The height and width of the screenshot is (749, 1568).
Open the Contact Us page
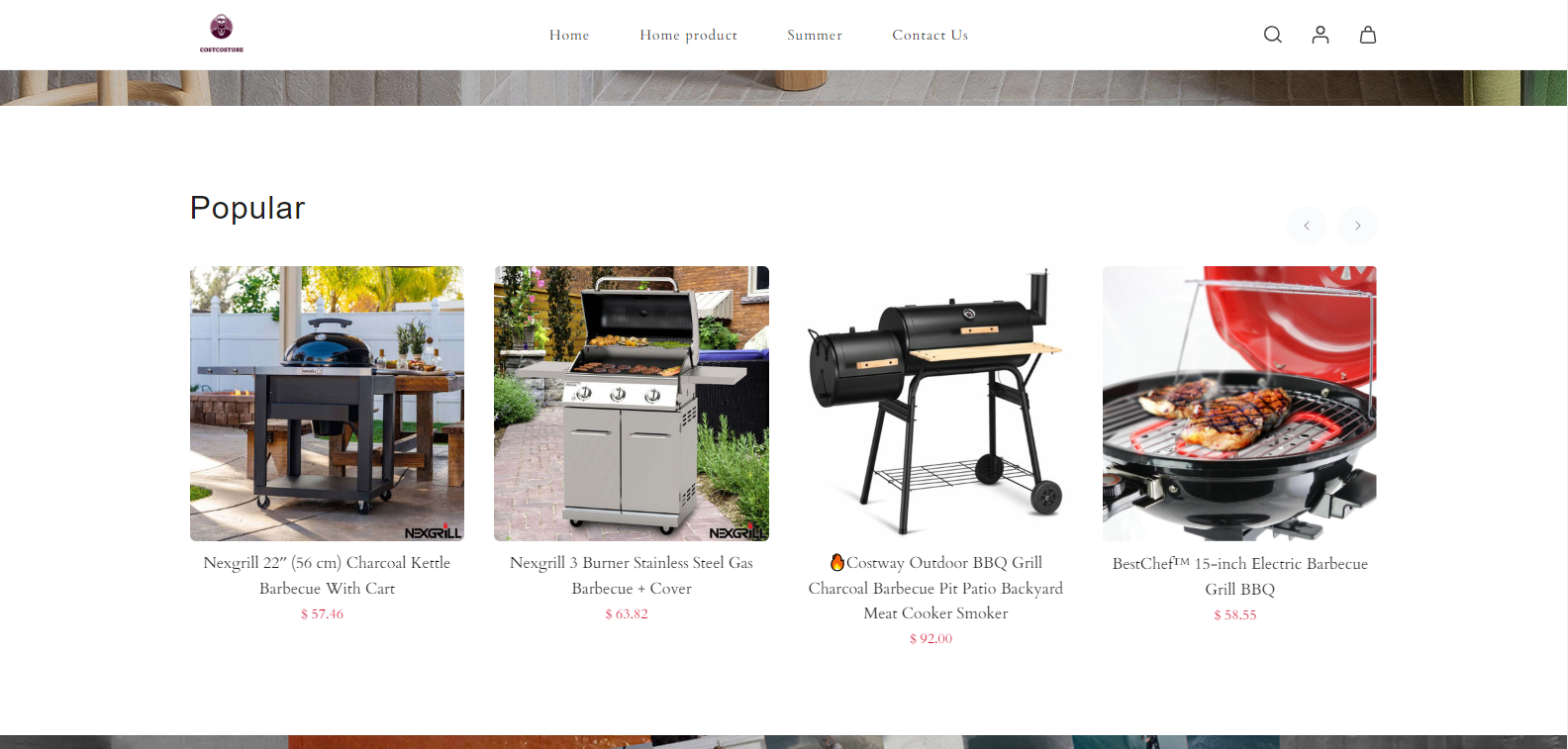(931, 35)
